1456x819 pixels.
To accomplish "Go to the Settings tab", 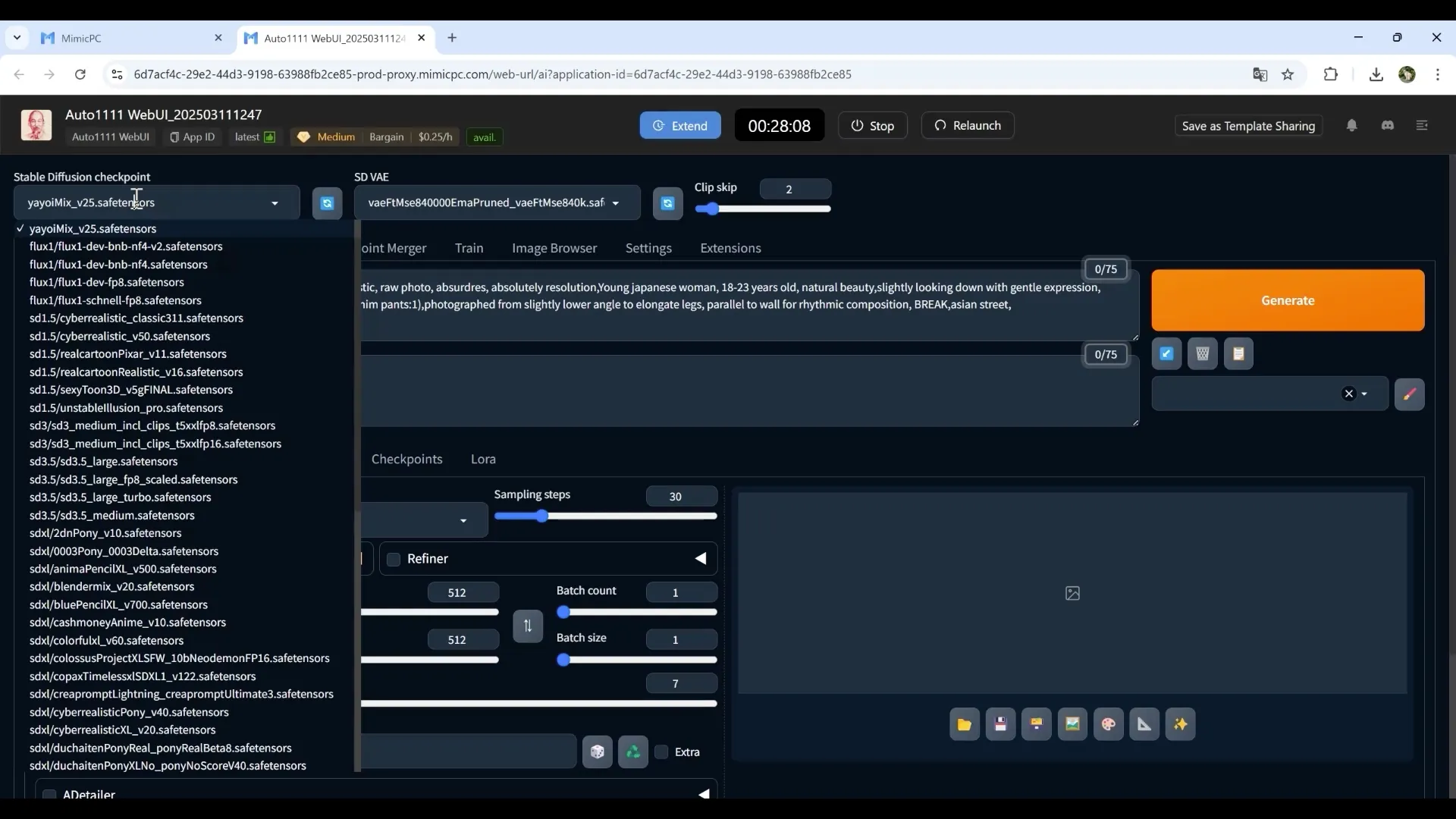I will 648,248.
